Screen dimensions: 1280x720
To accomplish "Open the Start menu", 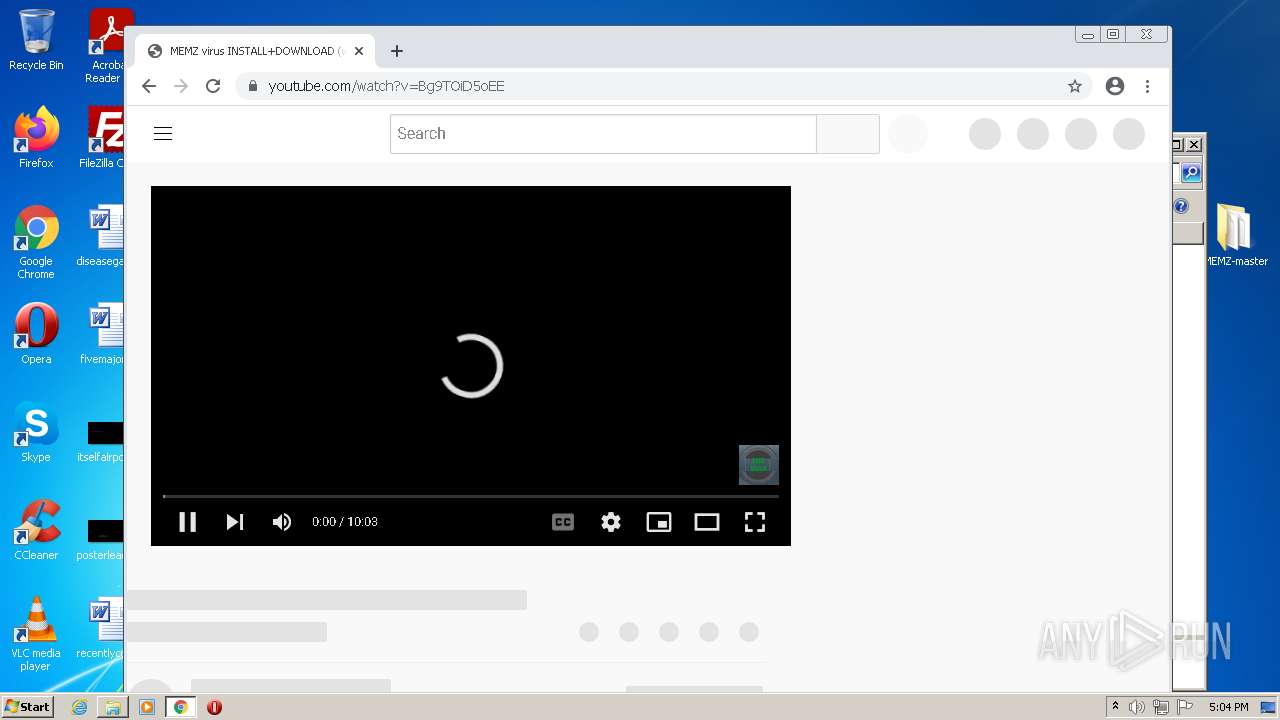I will point(28,707).
